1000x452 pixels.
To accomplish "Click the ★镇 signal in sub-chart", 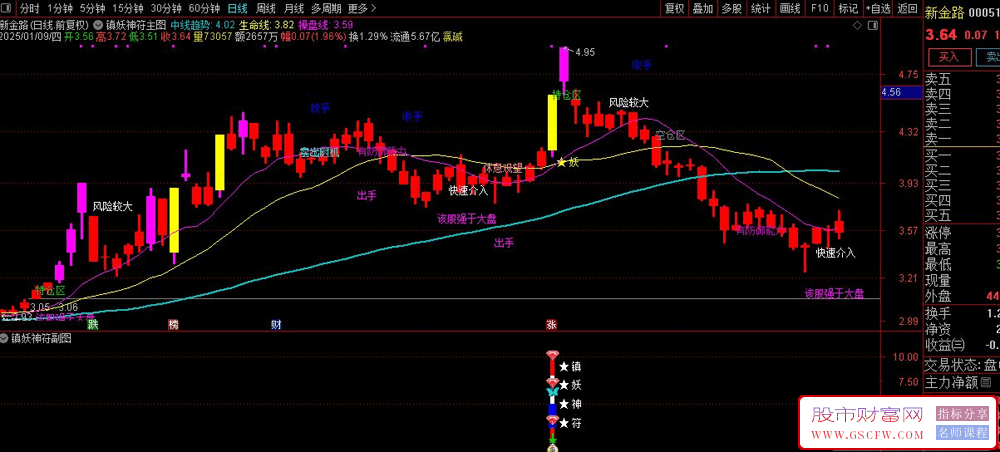I will 570,367.
